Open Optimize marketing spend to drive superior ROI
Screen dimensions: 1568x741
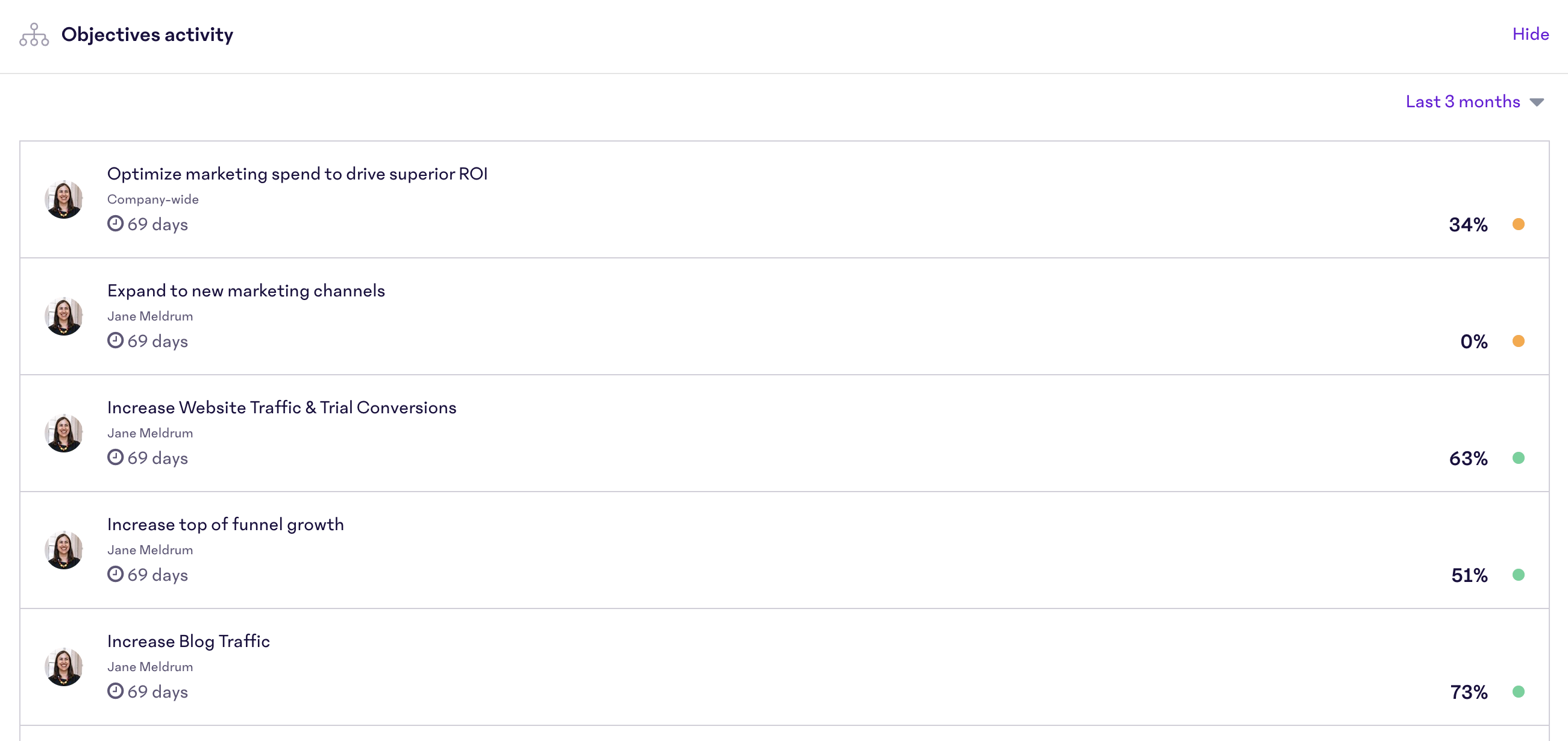(297, 174)
